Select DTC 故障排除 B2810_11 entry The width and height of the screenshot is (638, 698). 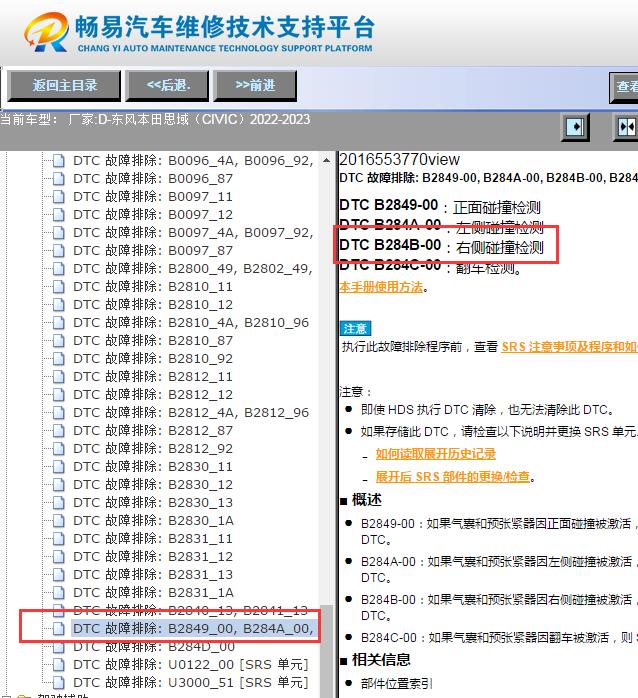(x=153, y=287)
